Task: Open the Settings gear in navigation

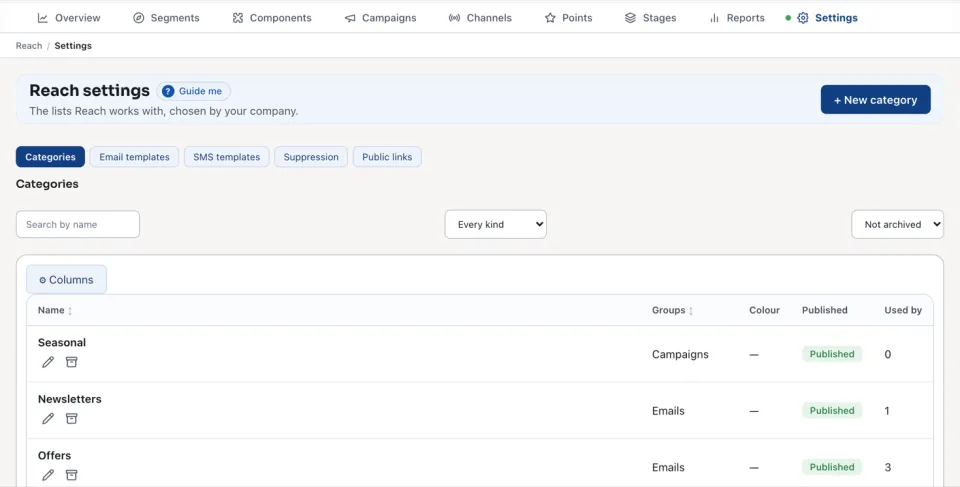Action: click(803, 18)
